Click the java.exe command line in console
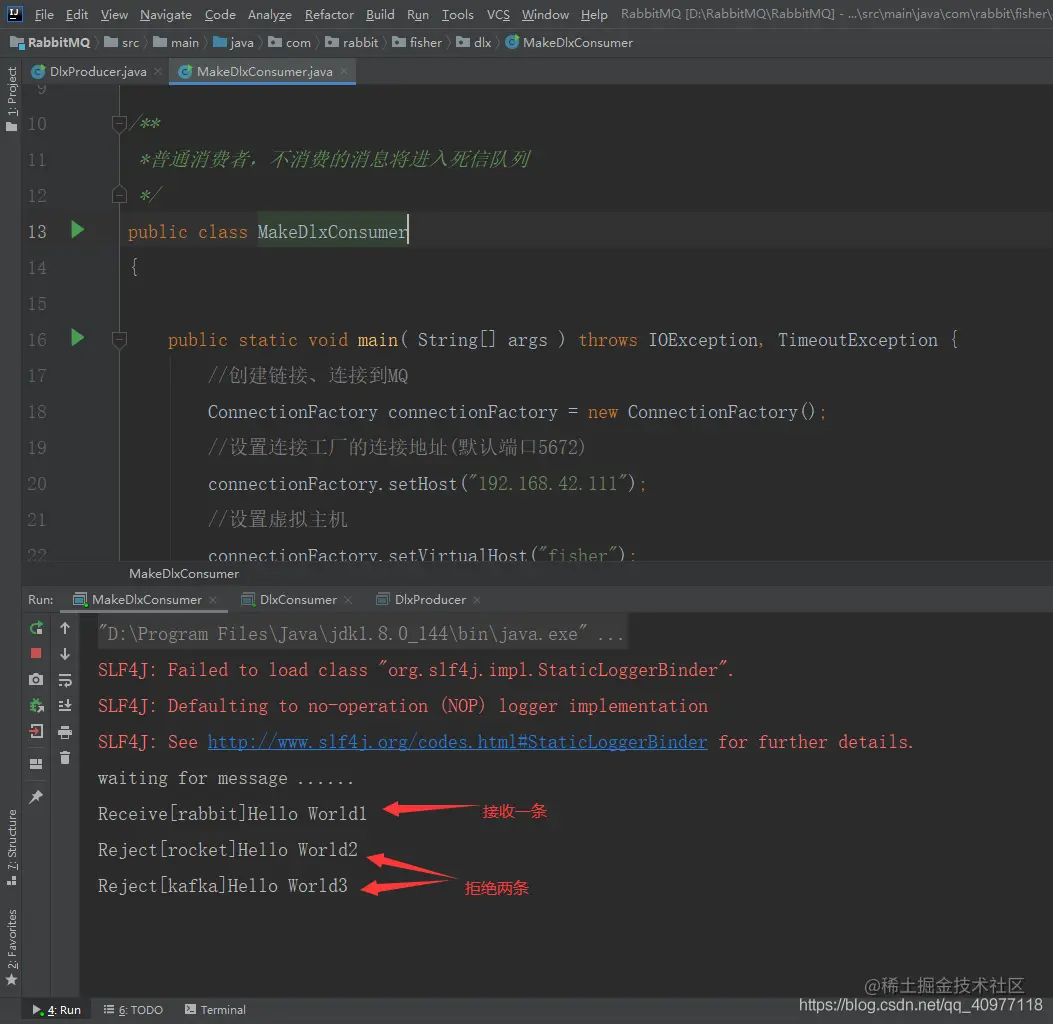The width and height of the screenshot is (1053, 1024). [361, 633]
